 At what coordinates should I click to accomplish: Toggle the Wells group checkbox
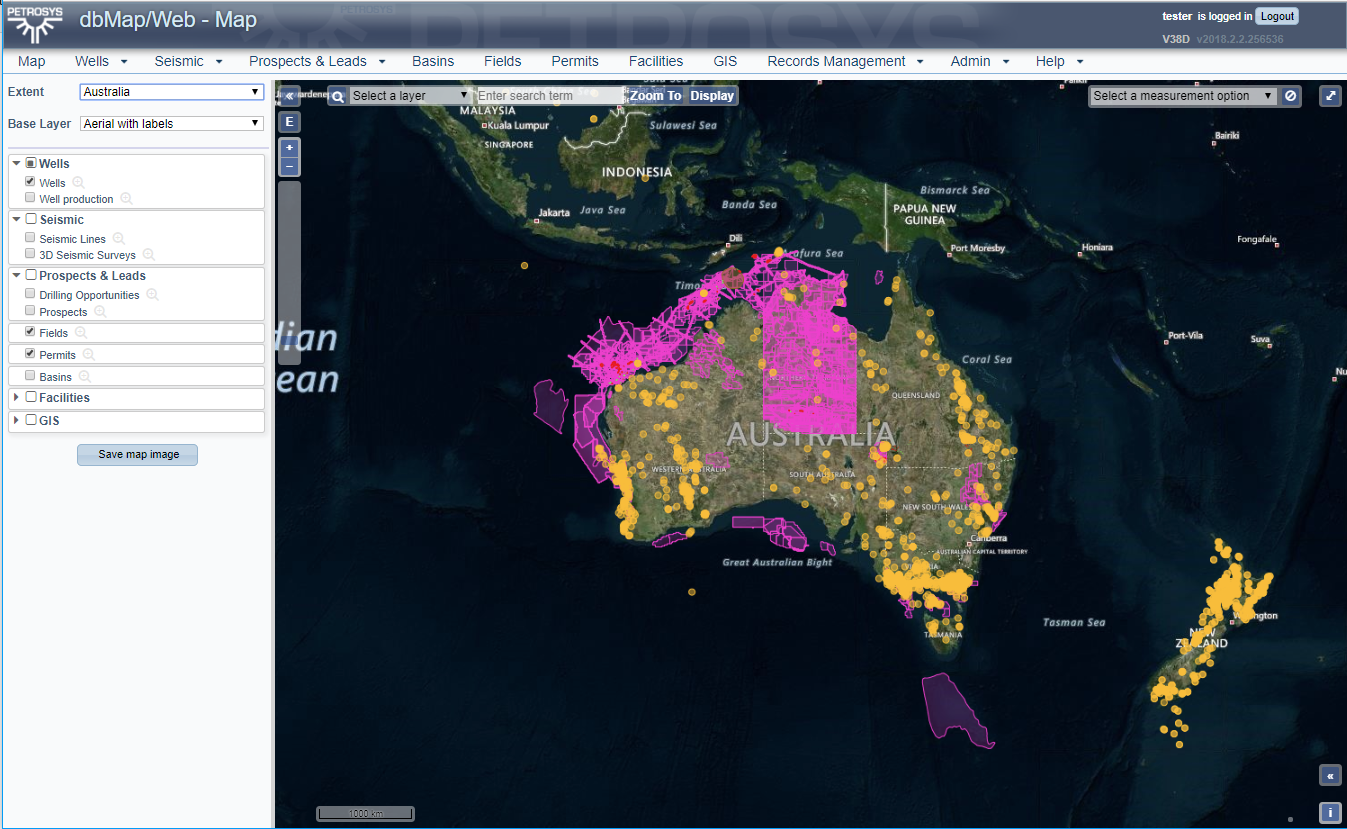click(x=31, y=163)
